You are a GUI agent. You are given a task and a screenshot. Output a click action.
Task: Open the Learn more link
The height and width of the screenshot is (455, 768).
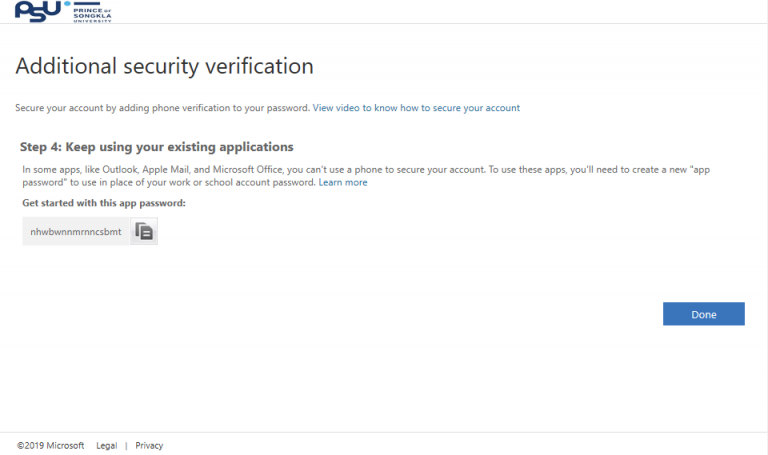(x=343, y=183)
